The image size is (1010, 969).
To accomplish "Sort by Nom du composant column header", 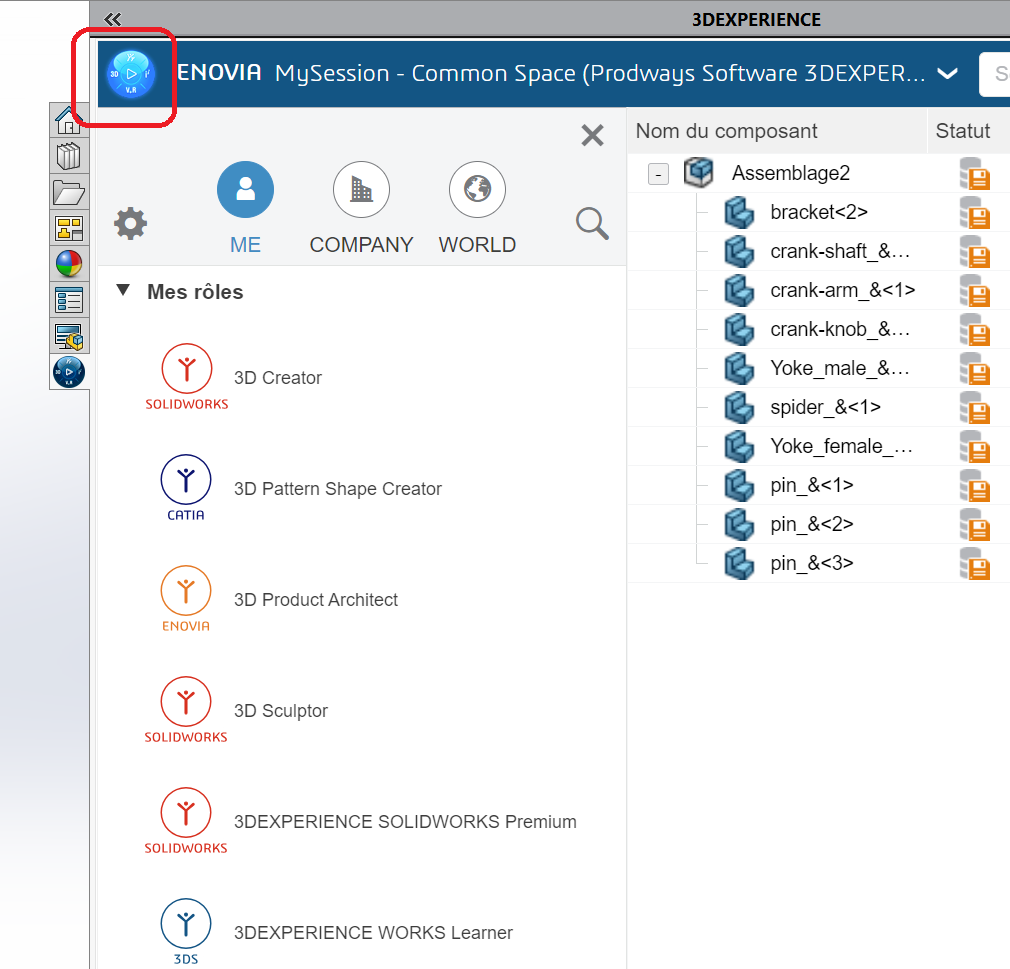I will [x=726, y=131].
